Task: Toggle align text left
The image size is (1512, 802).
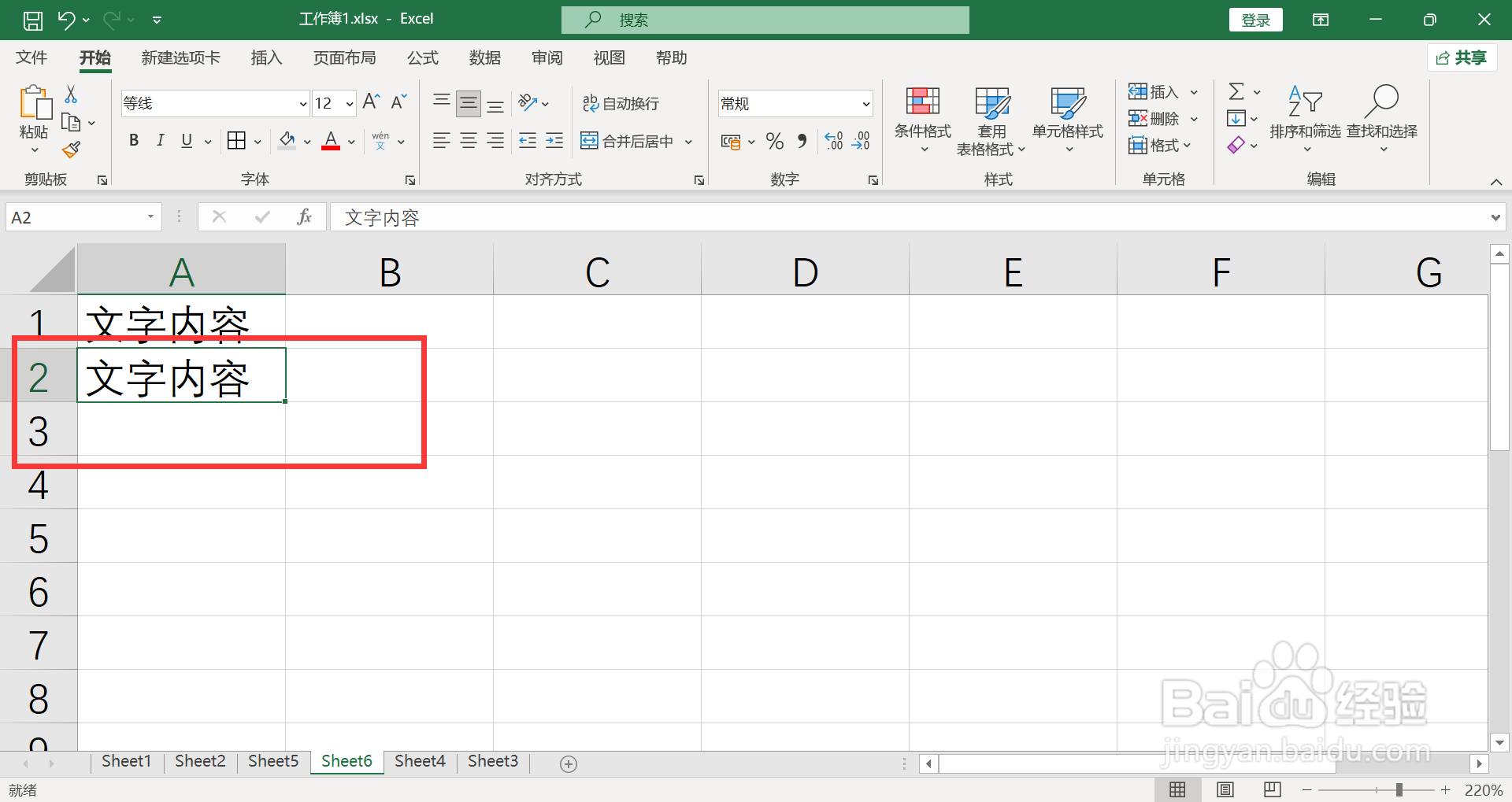Action: (x=442, y=141)
